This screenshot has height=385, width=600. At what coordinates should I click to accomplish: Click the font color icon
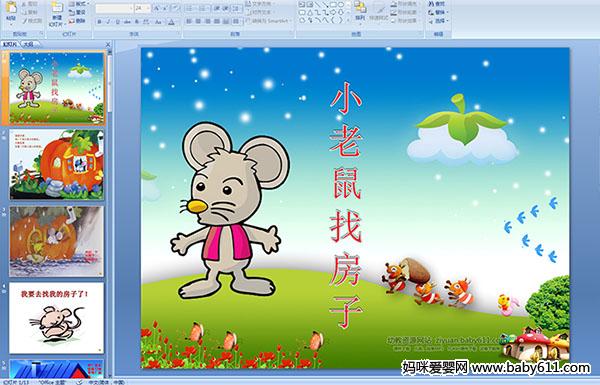pos(171,22)
